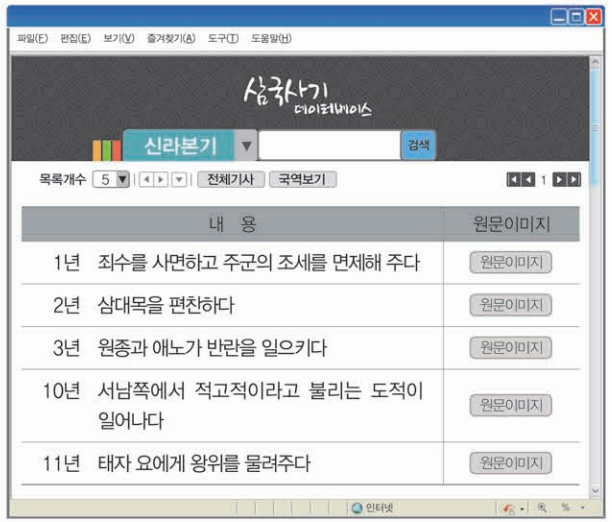Click the scrollbar up arrow
The image size is (612, 522).
[595, 62]
